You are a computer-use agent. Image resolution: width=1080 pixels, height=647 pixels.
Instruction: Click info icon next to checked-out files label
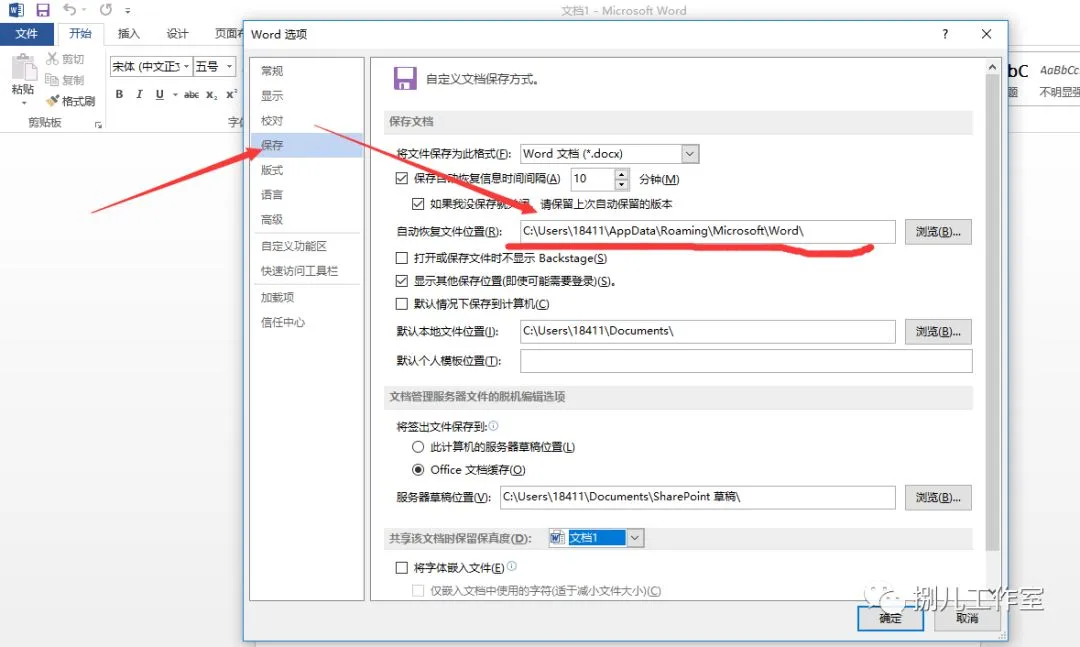point(493,426)
